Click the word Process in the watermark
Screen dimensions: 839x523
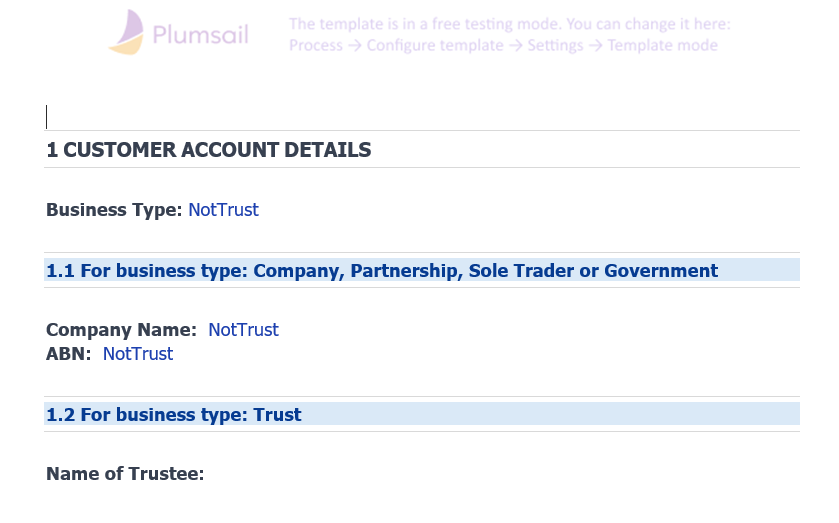(315, 45)
